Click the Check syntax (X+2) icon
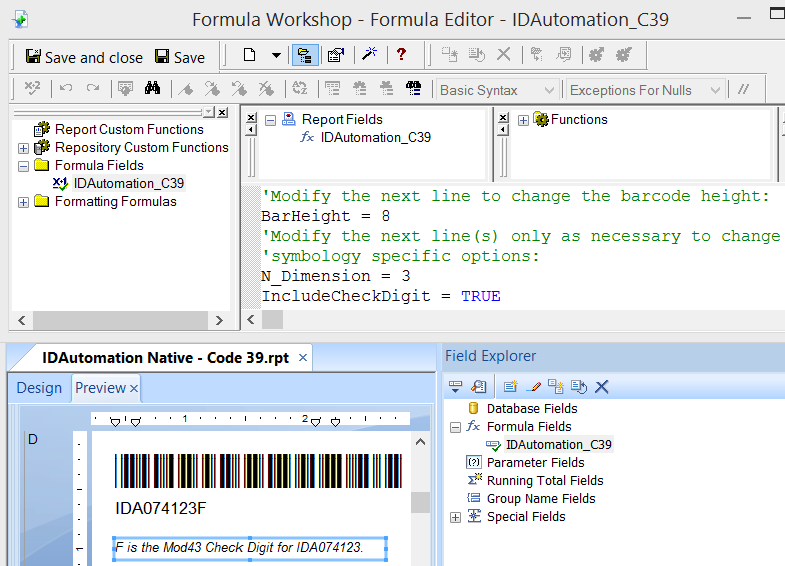785x566 pixels. point(33,89)
